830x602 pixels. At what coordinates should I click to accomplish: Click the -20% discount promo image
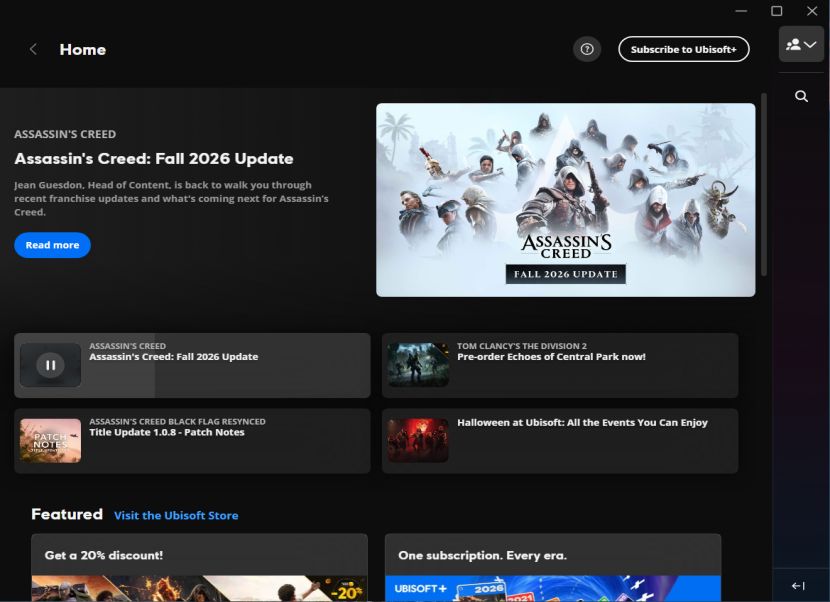click(199, 589)
